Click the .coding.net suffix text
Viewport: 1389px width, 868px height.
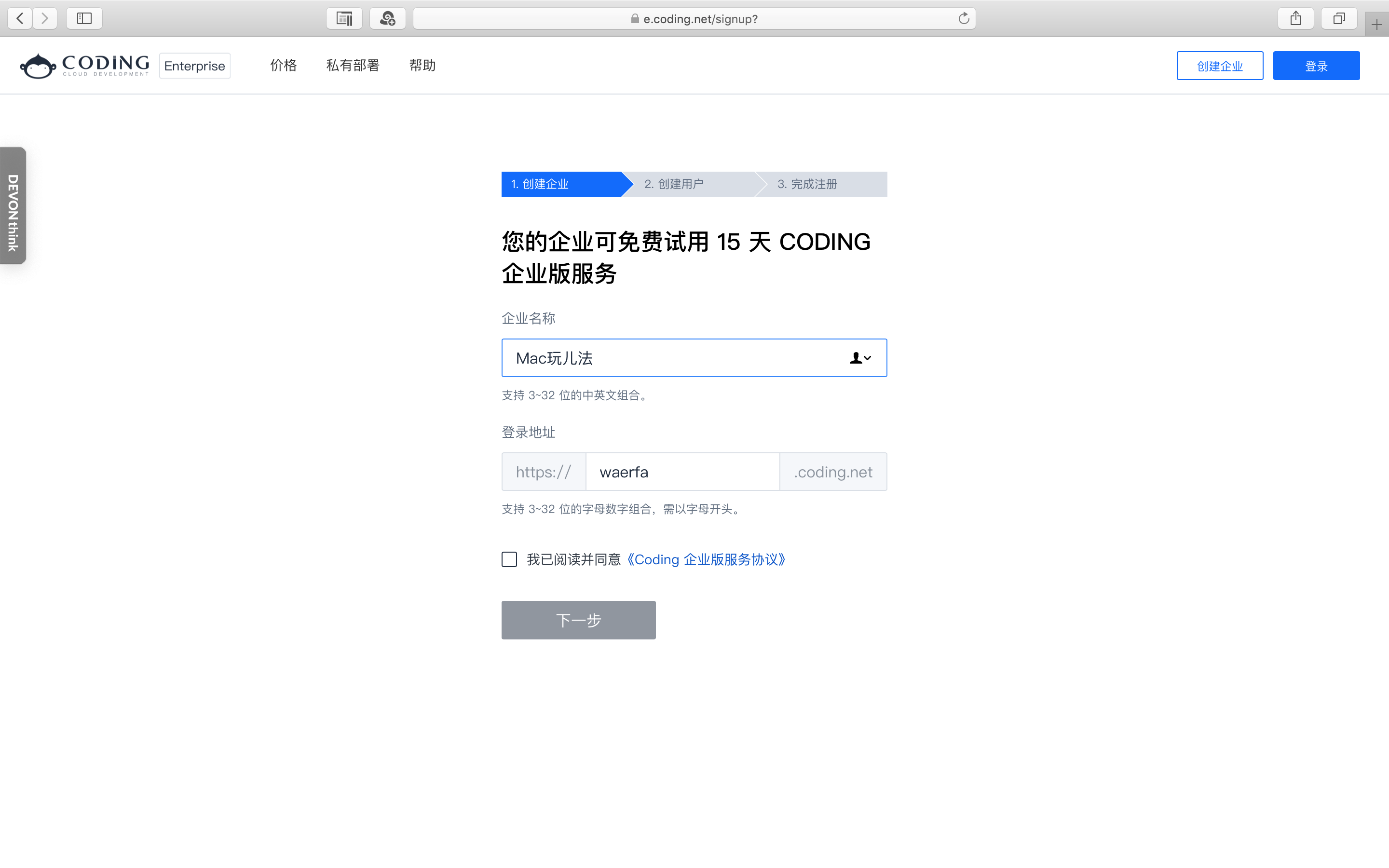point(833,472)
